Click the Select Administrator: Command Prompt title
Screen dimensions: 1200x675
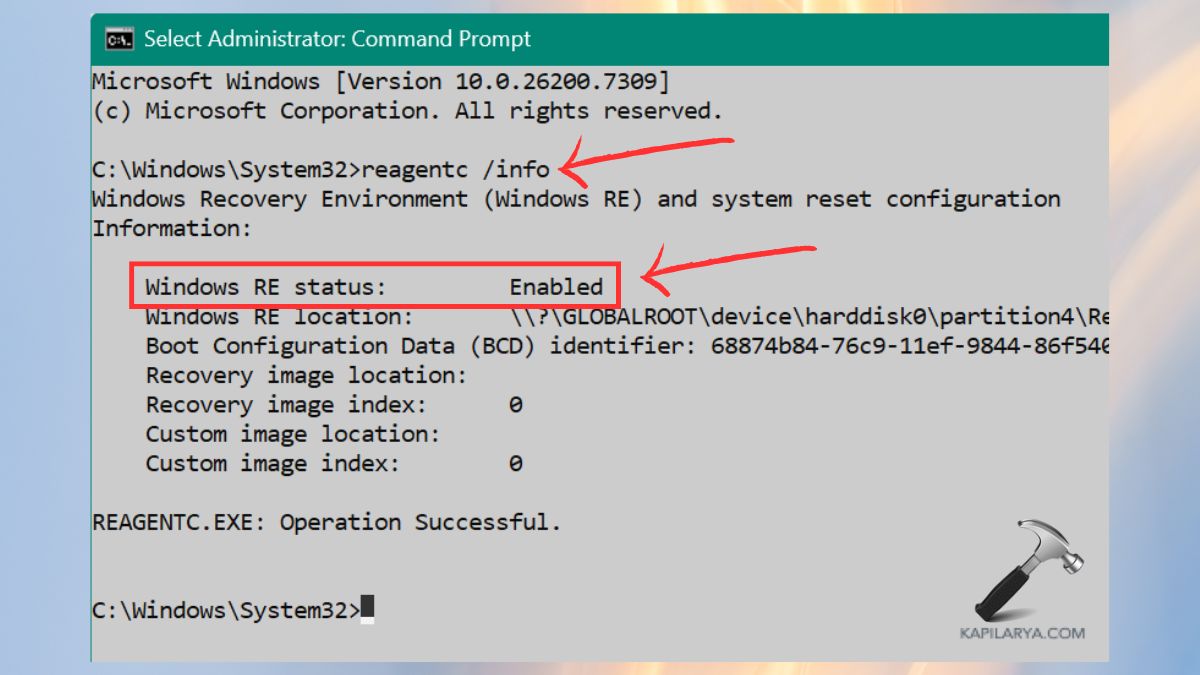[x=340, y=38]
